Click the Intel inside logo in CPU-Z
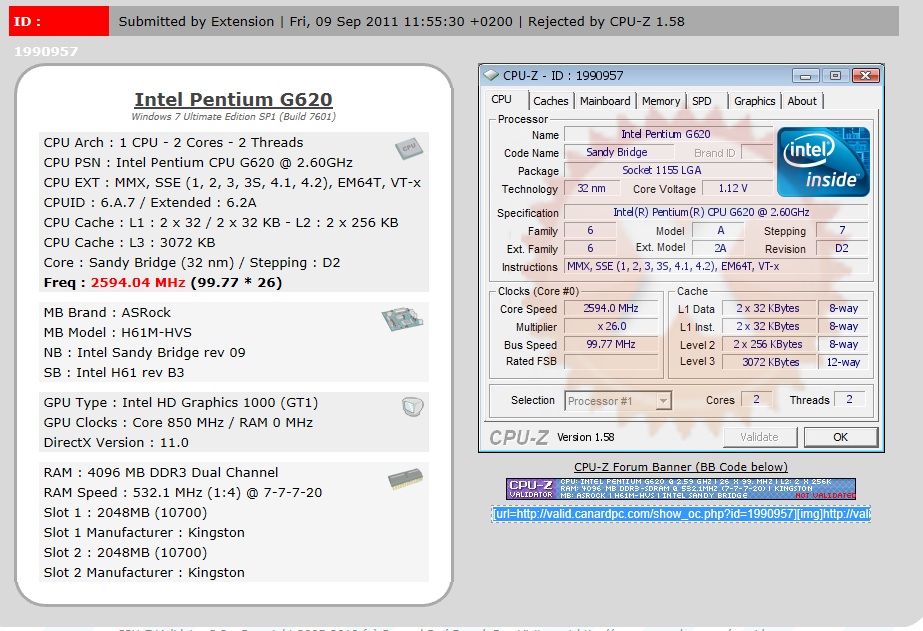This screenshot has height=631, width=923. pos(823,161)
